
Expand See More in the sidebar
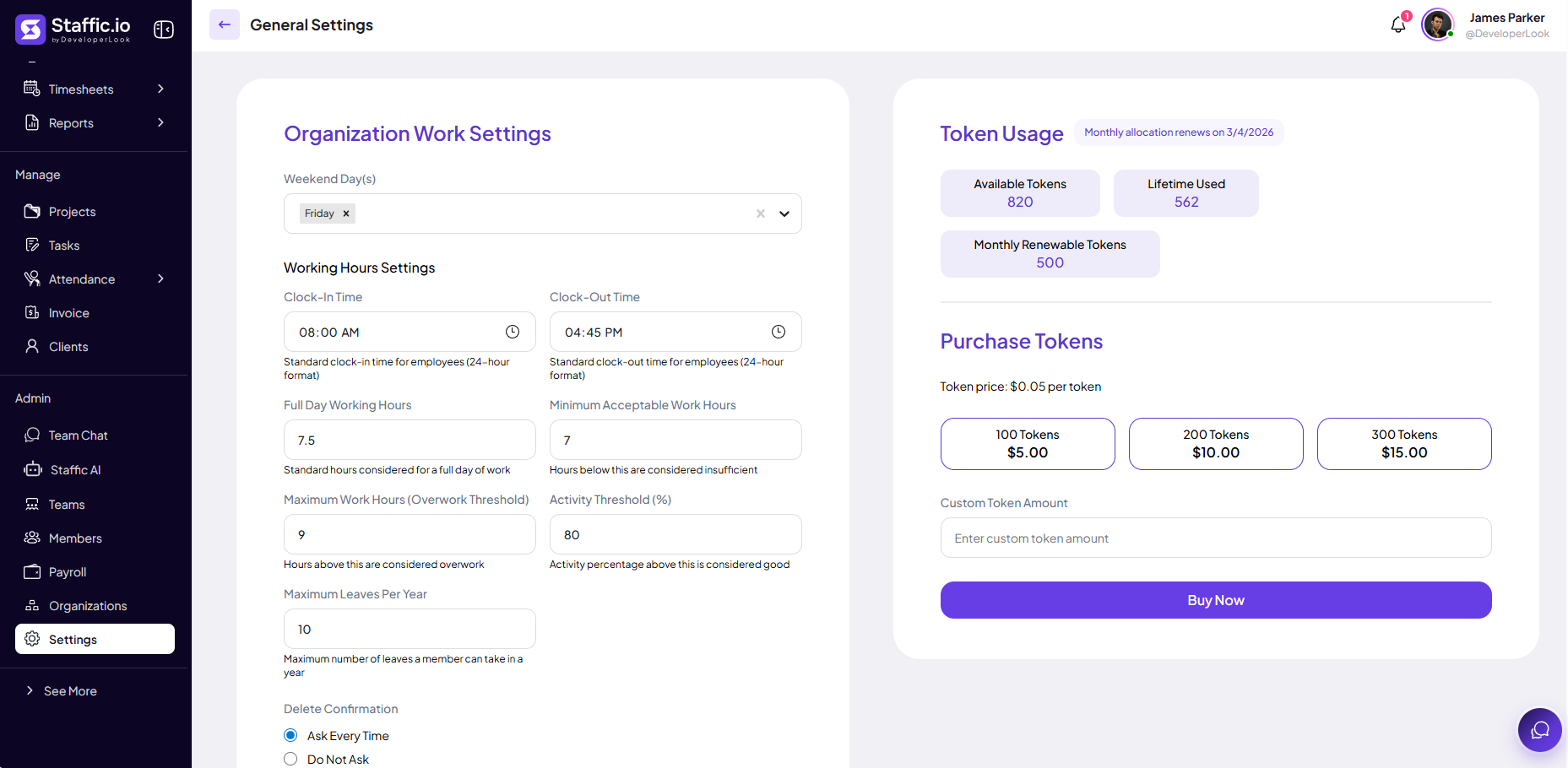[x=62, y=690]
